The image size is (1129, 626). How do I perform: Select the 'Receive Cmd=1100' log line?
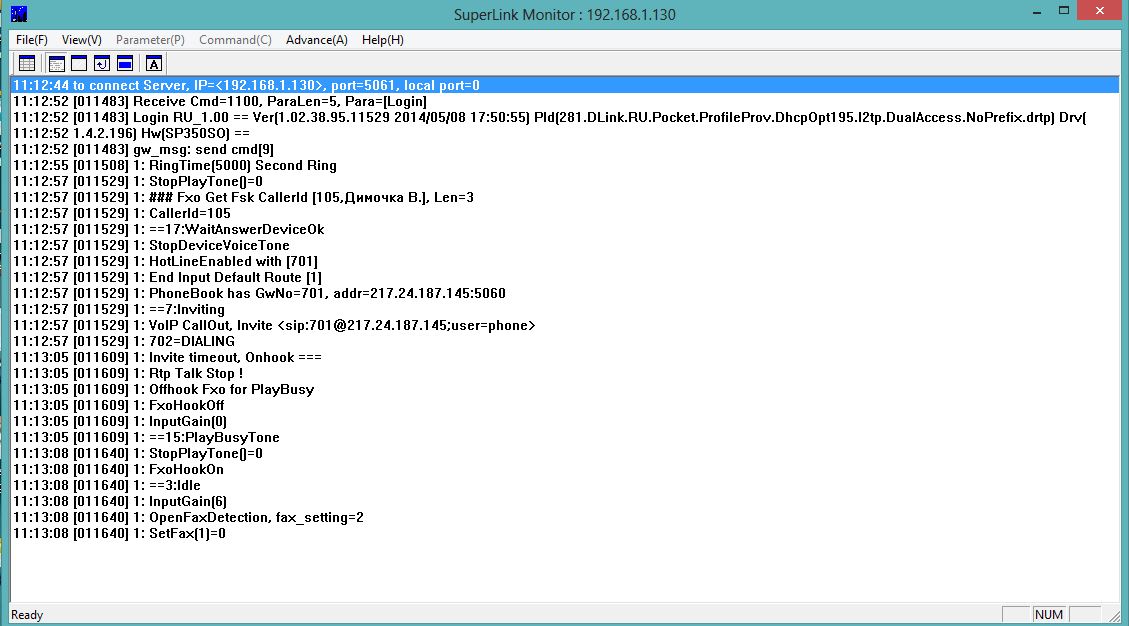220,102
